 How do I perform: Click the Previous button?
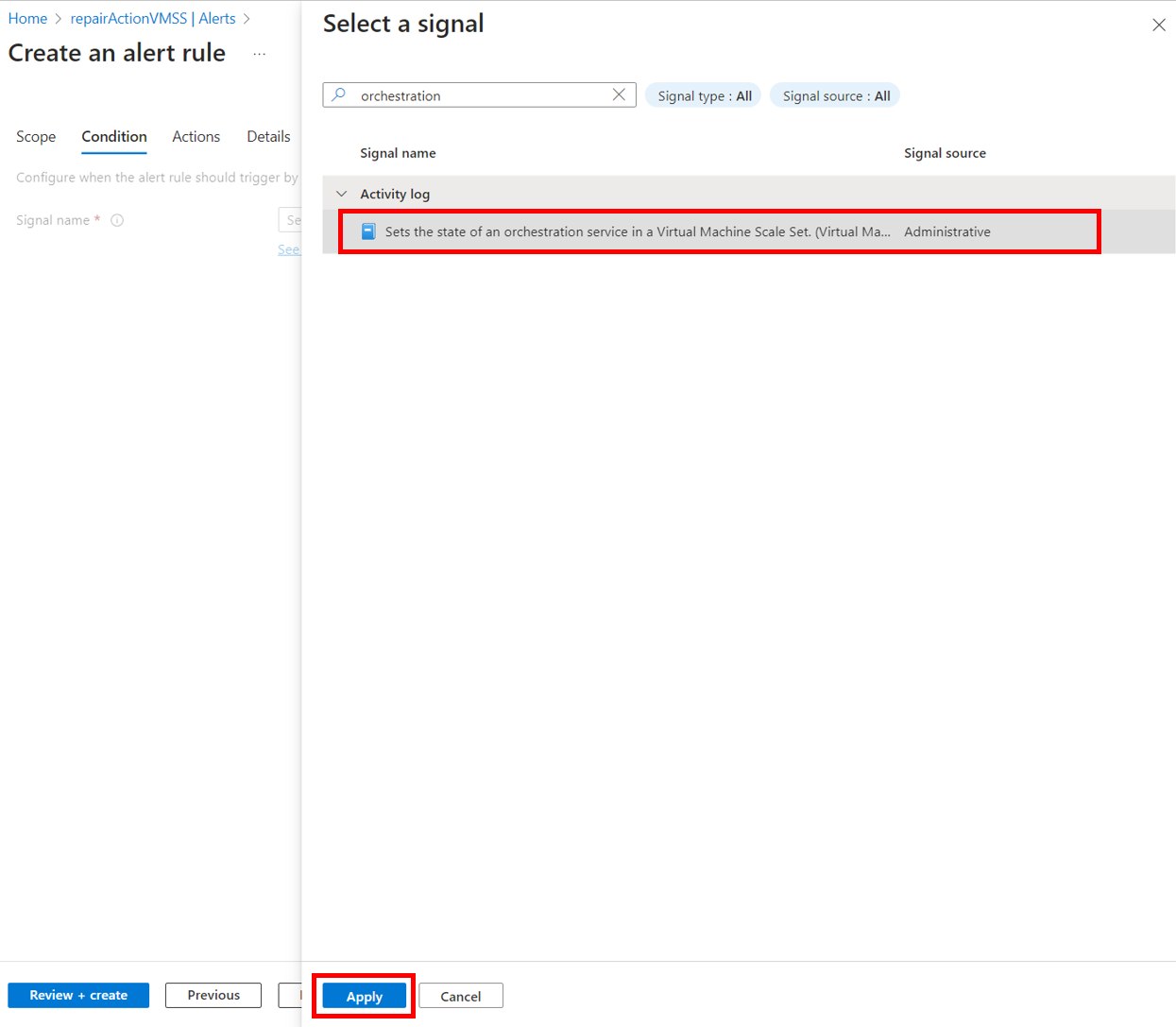213,995
